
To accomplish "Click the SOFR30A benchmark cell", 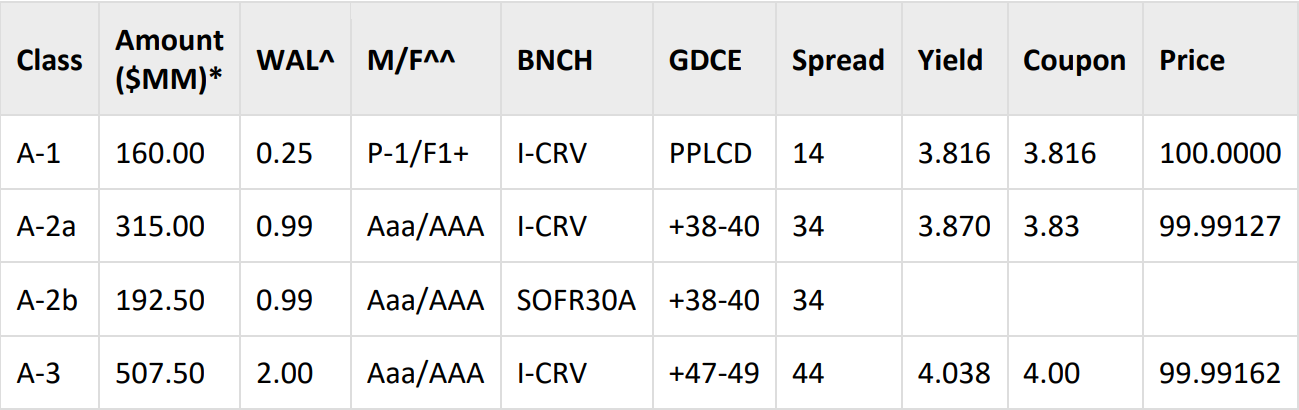I will (x=577, y=299).
